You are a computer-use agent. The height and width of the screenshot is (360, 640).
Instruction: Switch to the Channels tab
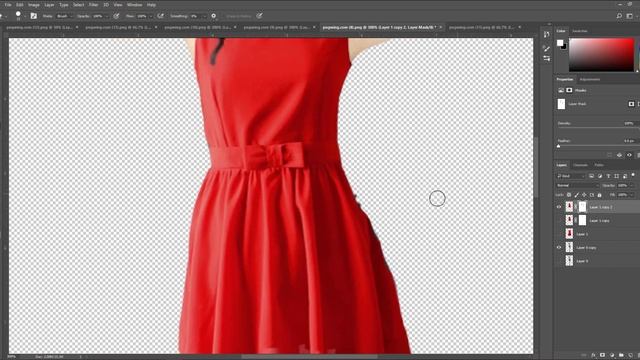pyautogui.click(x=580, y=165)
